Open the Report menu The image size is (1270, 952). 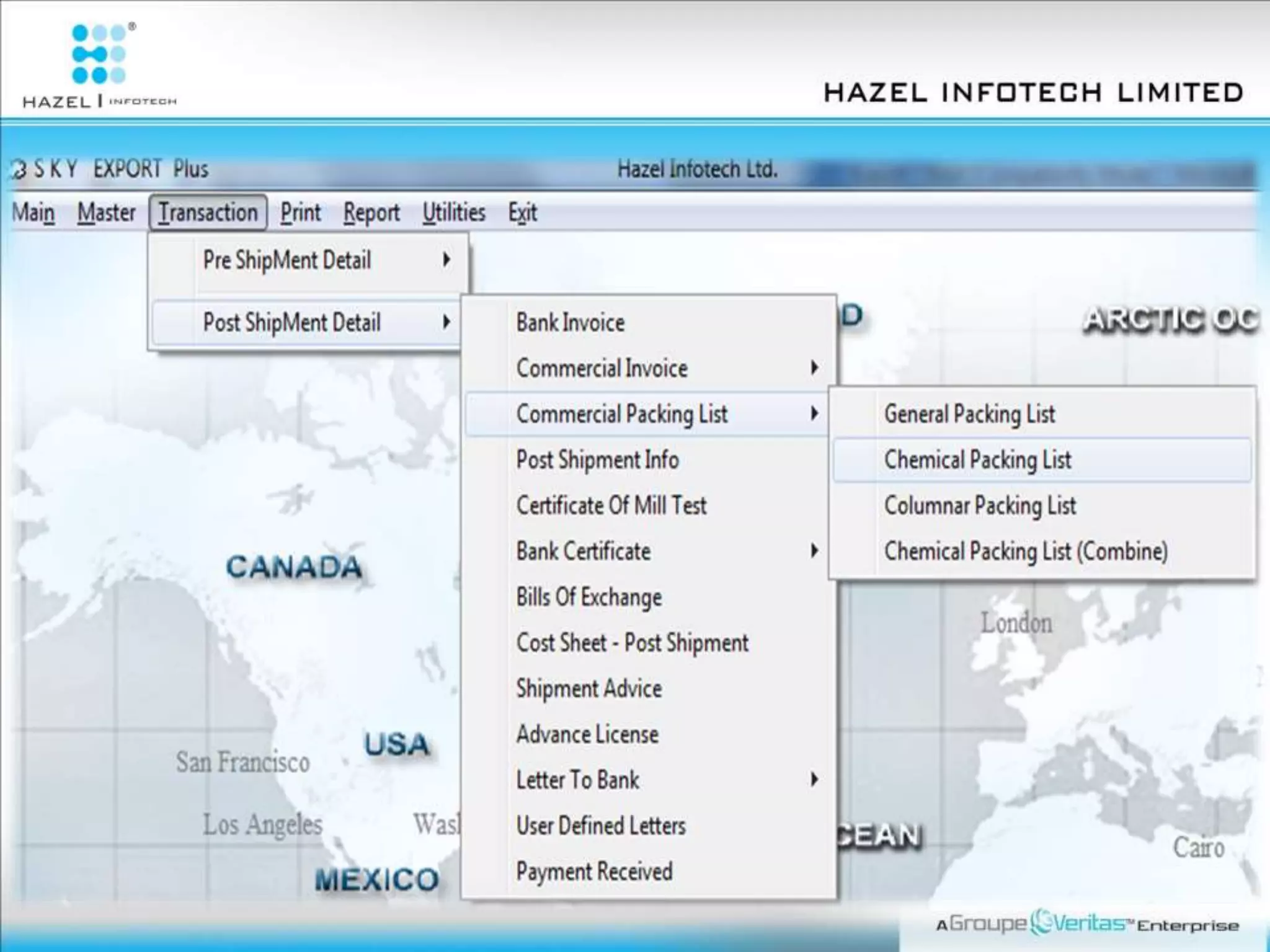[371, 213]
